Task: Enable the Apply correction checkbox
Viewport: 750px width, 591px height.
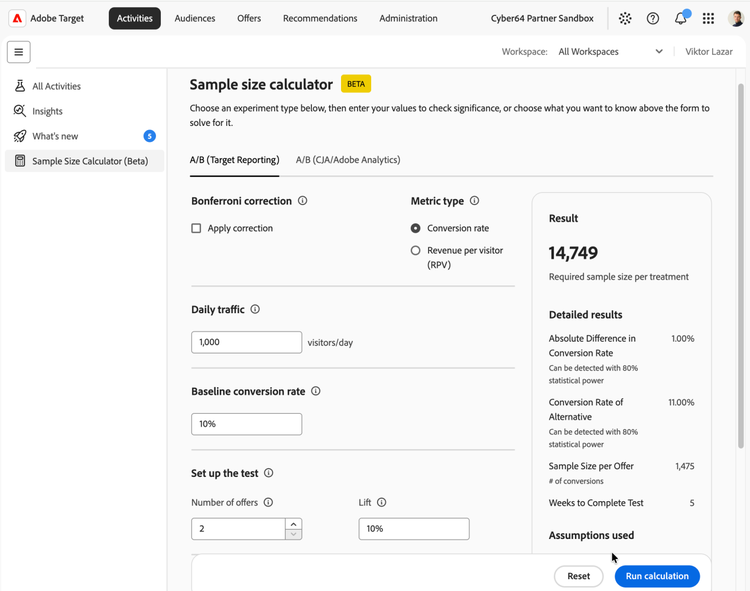Action: point(196,228)
